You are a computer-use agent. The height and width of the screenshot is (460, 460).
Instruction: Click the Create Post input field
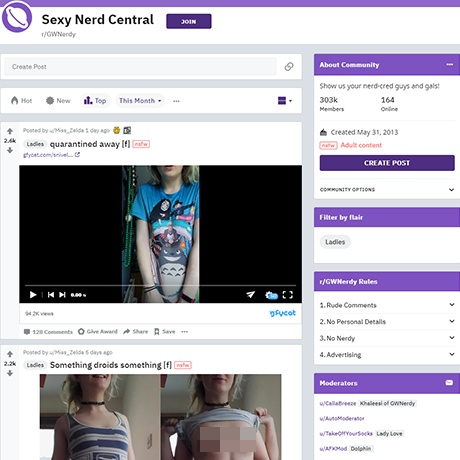[x=140, y=67]
